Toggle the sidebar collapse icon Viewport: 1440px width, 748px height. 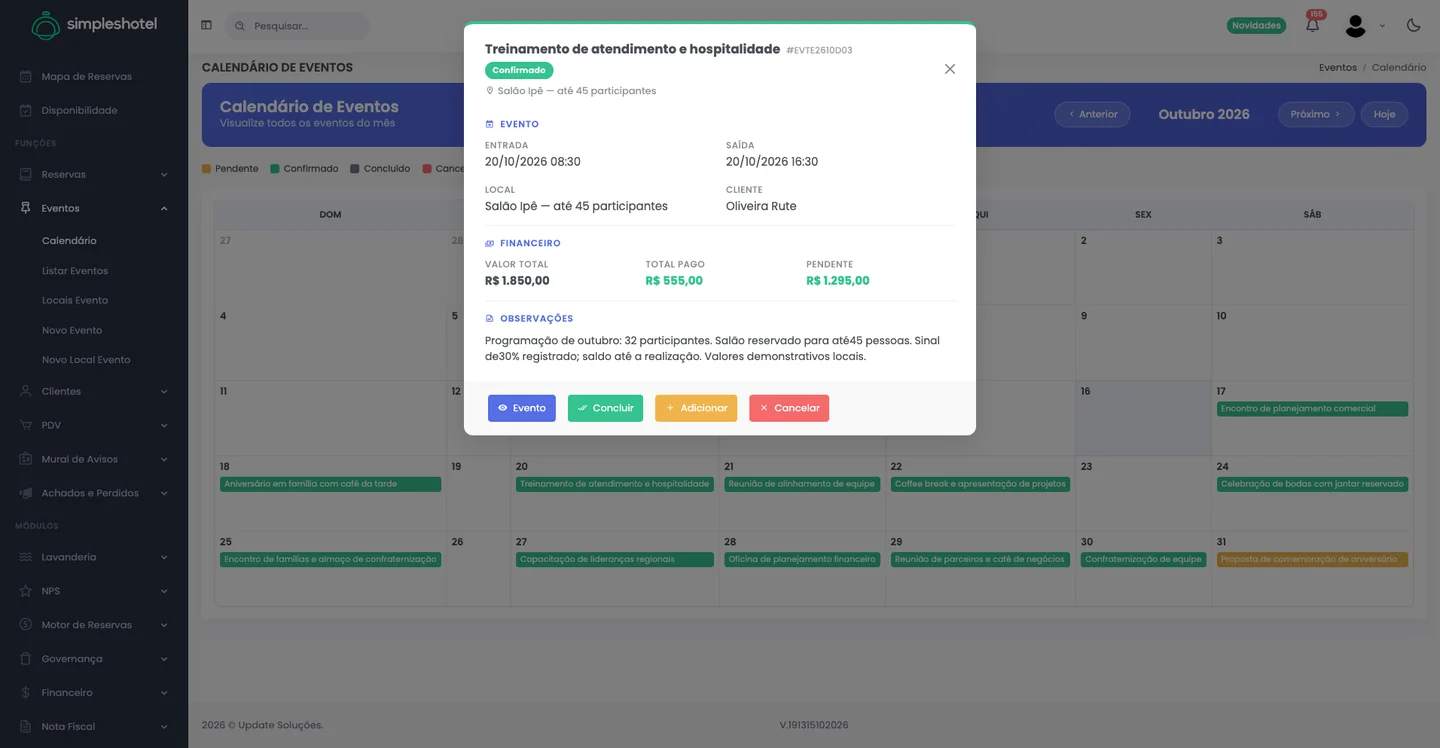pyautogui.click(x=206, y=25)
